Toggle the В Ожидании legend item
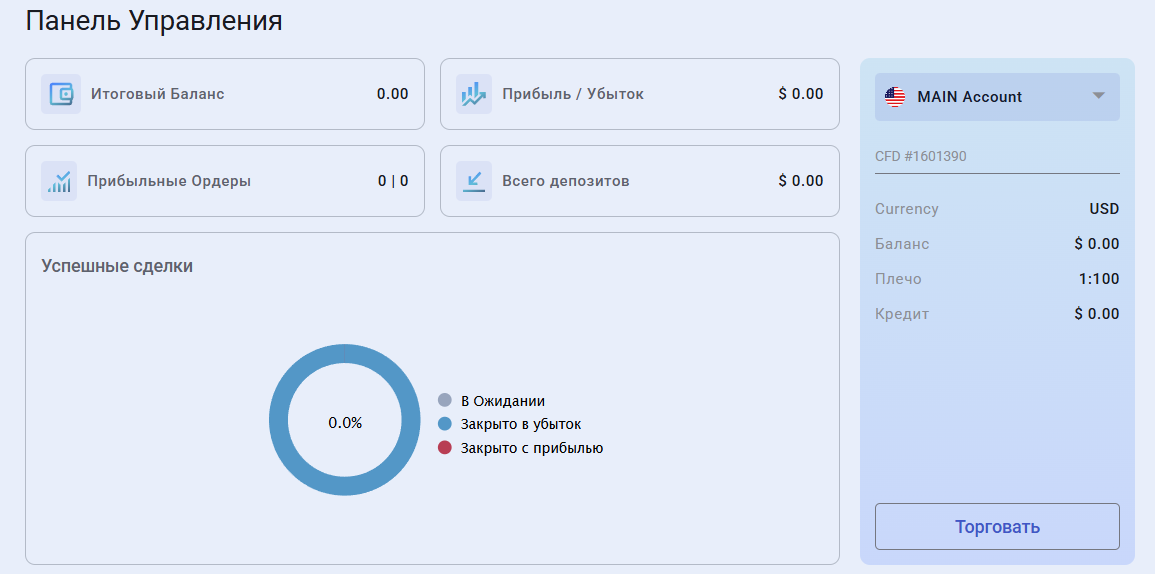This screenshot has width=1155, height=574. [502, 401]
